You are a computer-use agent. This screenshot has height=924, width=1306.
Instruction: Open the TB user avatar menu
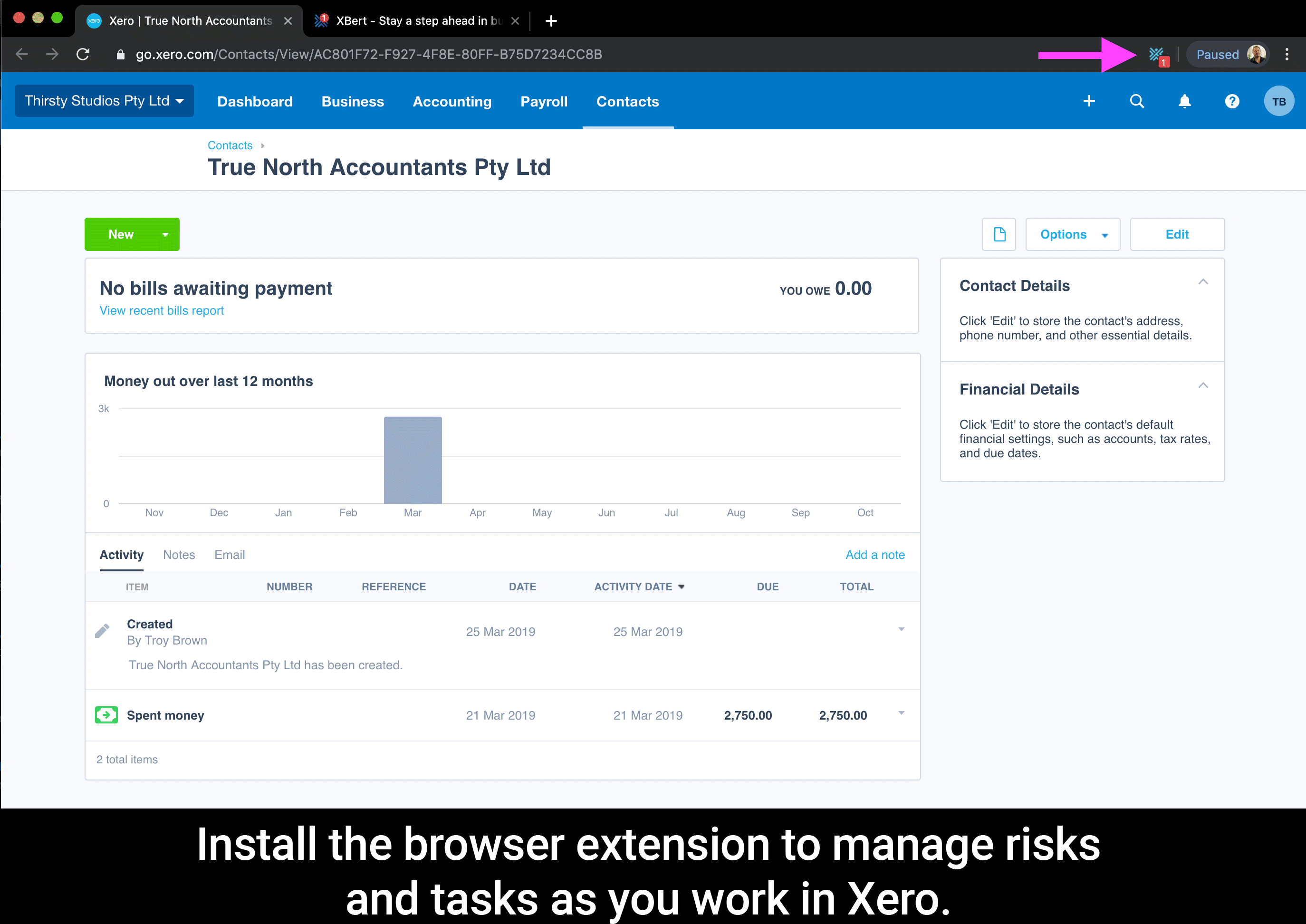(x=1279, y=101)
